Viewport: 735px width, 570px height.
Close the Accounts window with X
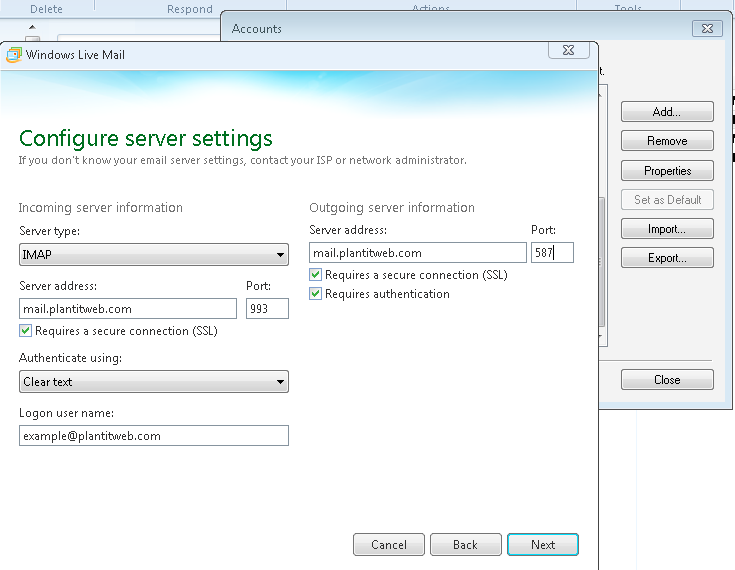pos(707,29)
